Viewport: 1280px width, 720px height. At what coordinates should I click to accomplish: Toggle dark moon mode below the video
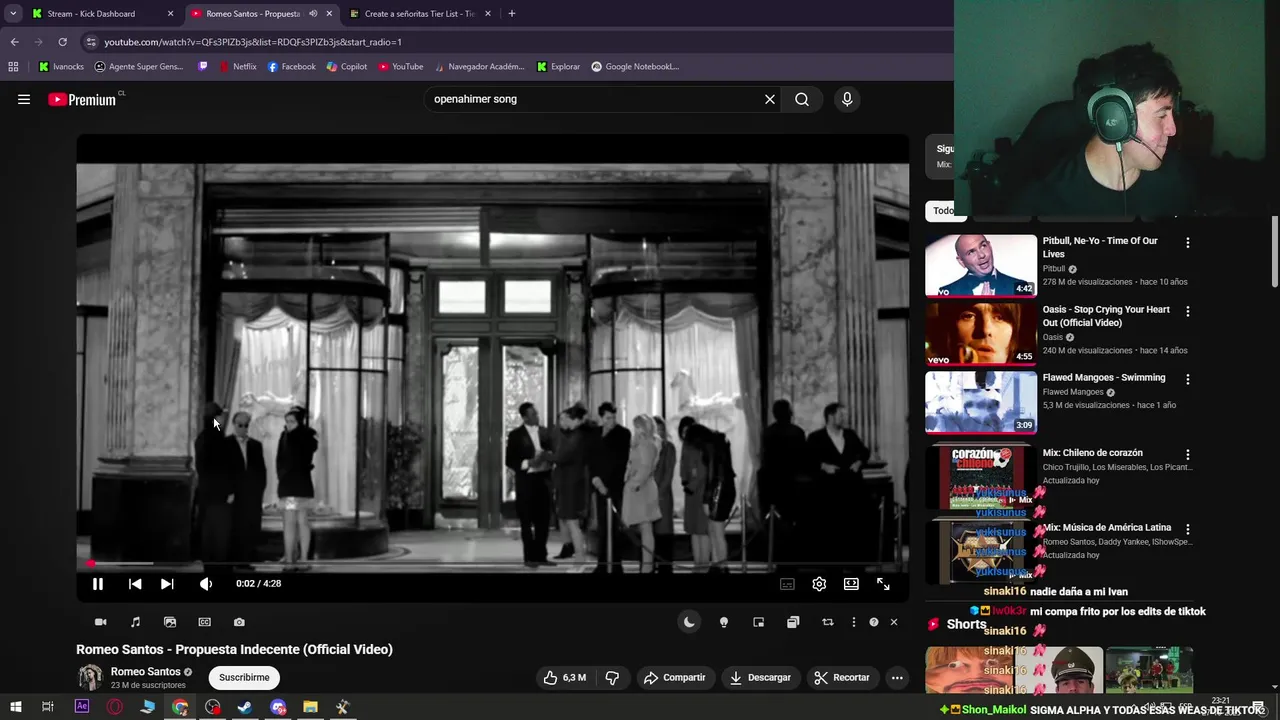[x=689, y=622]
